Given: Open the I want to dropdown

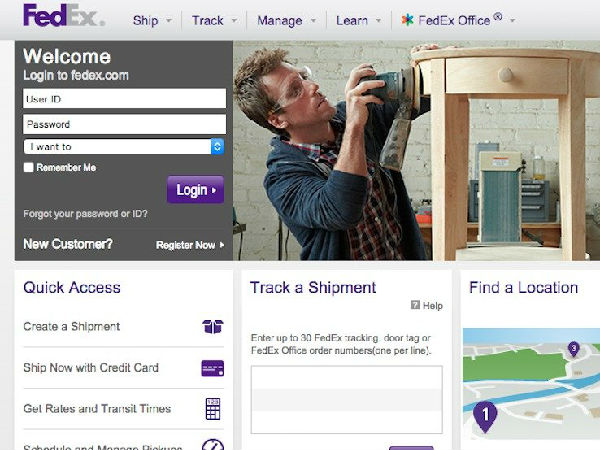Looking at the screenshot, I should [x=124, y=147].
